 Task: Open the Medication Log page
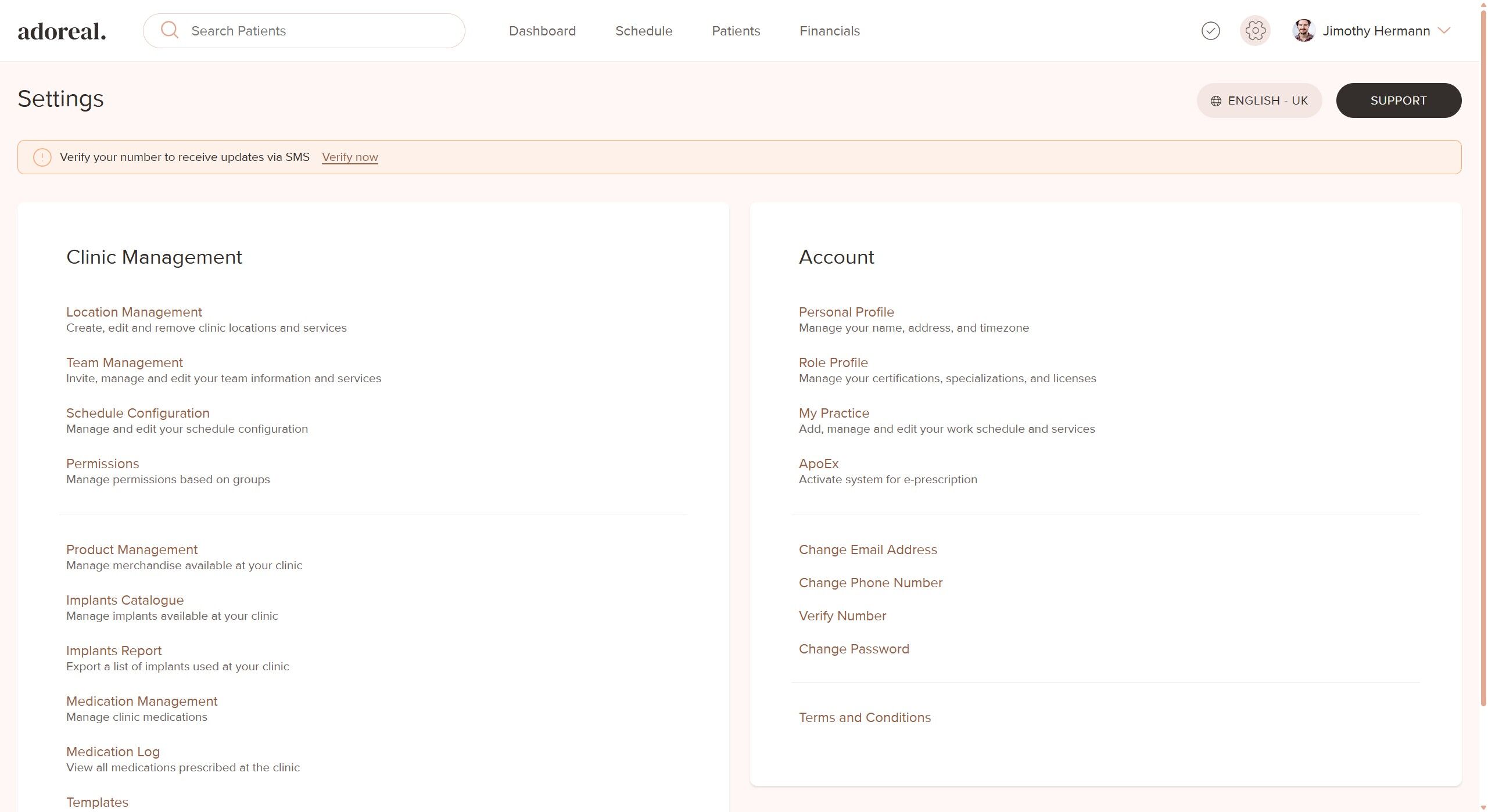pos(113,752)
